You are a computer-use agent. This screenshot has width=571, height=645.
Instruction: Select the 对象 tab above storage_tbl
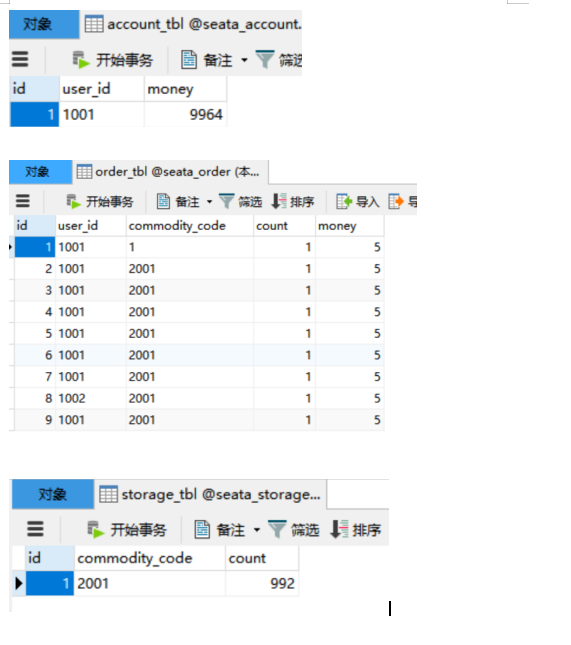[53, 494]
